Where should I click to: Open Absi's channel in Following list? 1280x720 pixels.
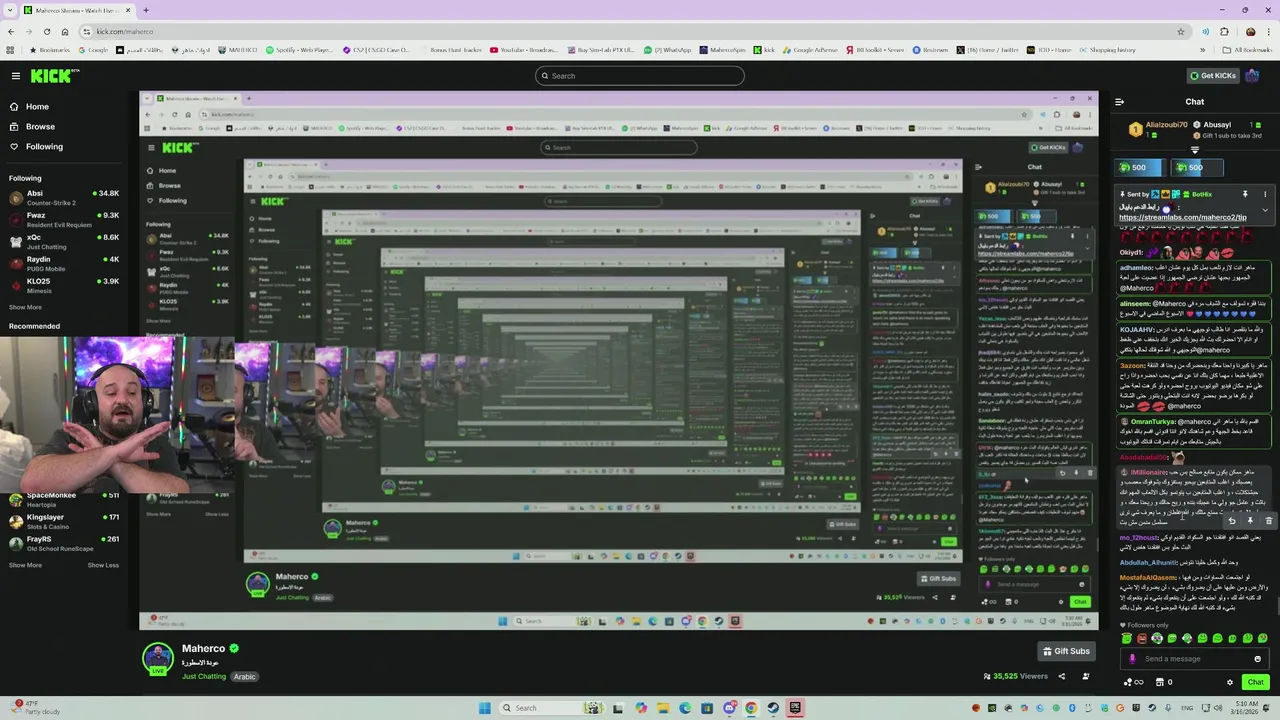coord(64,197)
